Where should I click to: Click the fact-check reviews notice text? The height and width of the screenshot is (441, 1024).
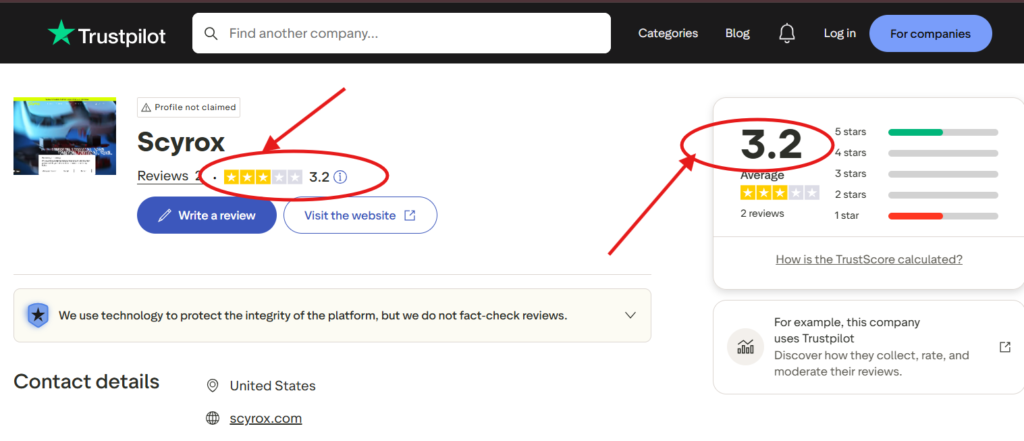pyautogui.click(x=313, y=316)
